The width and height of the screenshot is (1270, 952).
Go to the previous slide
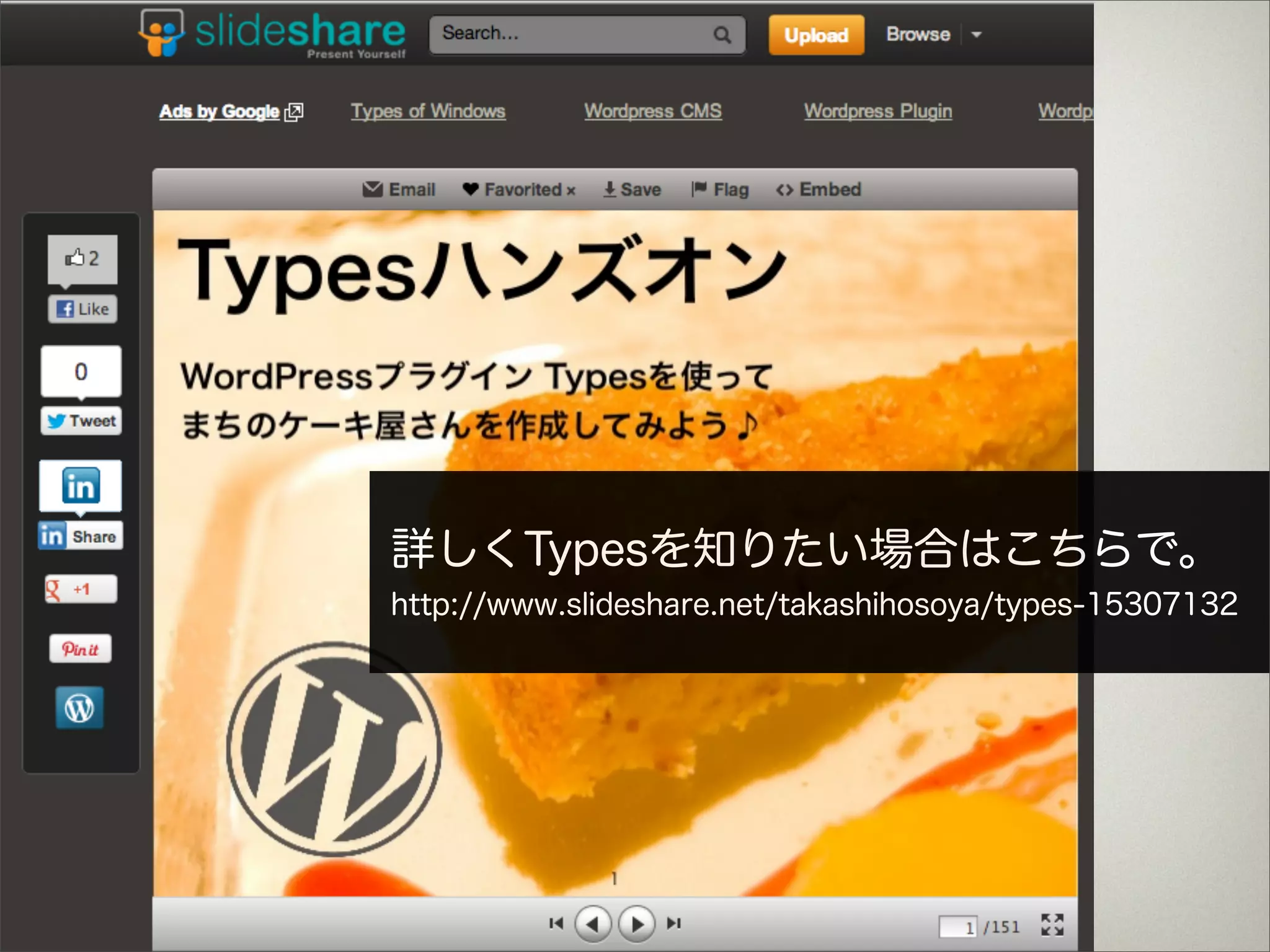[593, 924]
